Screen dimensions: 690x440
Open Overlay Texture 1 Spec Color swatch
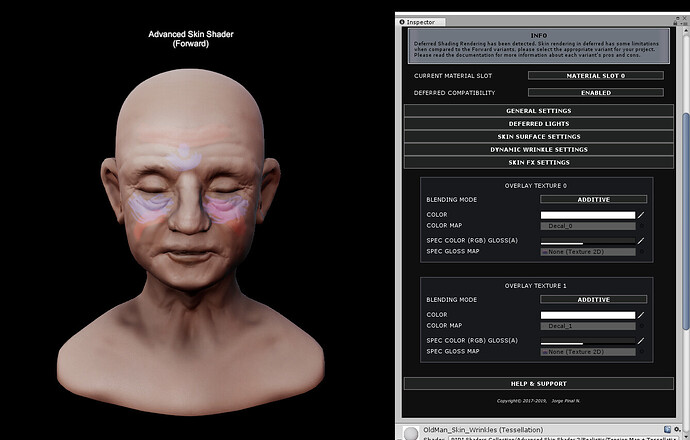coord(588,341)
